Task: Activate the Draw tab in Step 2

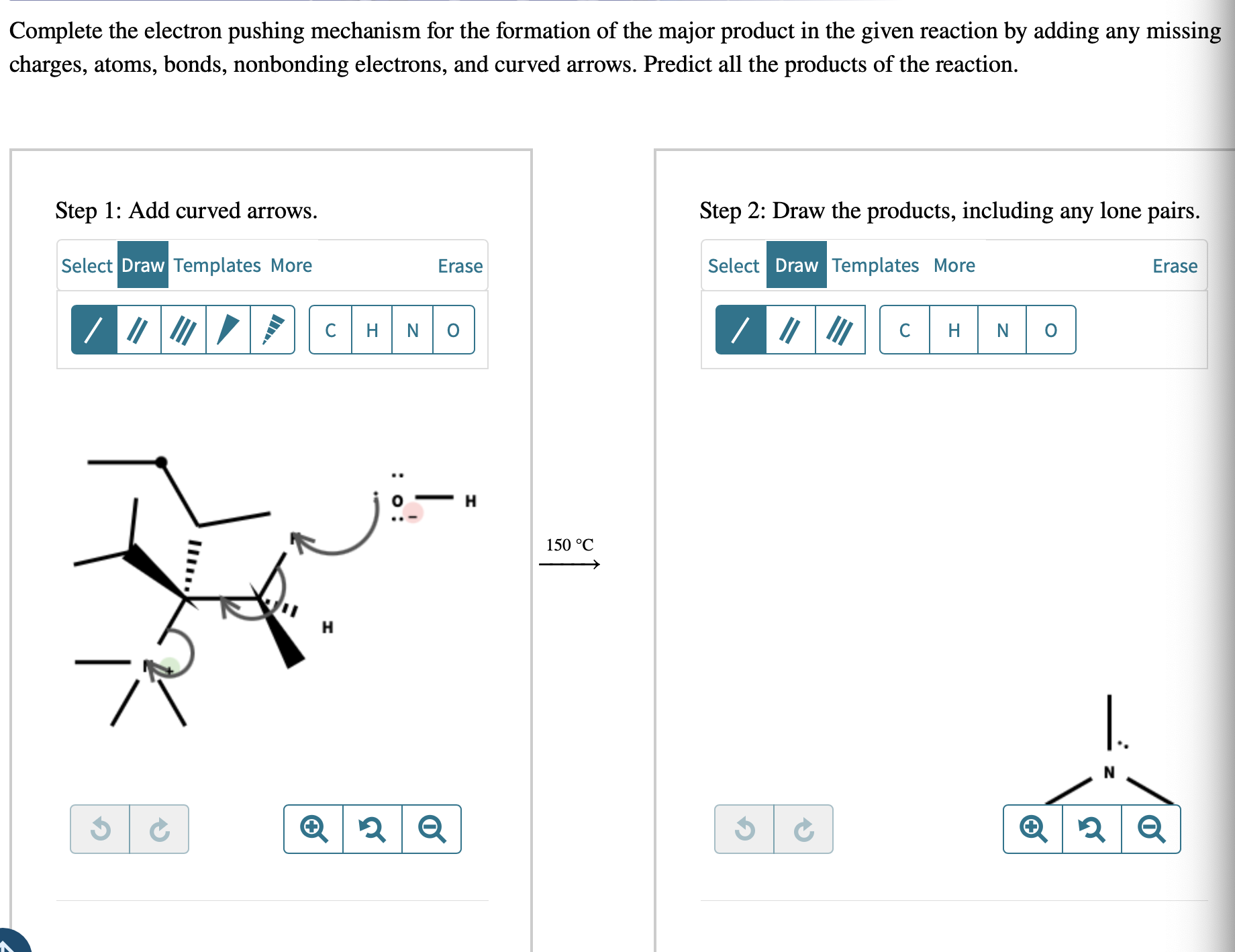Action: click(796, 265)
